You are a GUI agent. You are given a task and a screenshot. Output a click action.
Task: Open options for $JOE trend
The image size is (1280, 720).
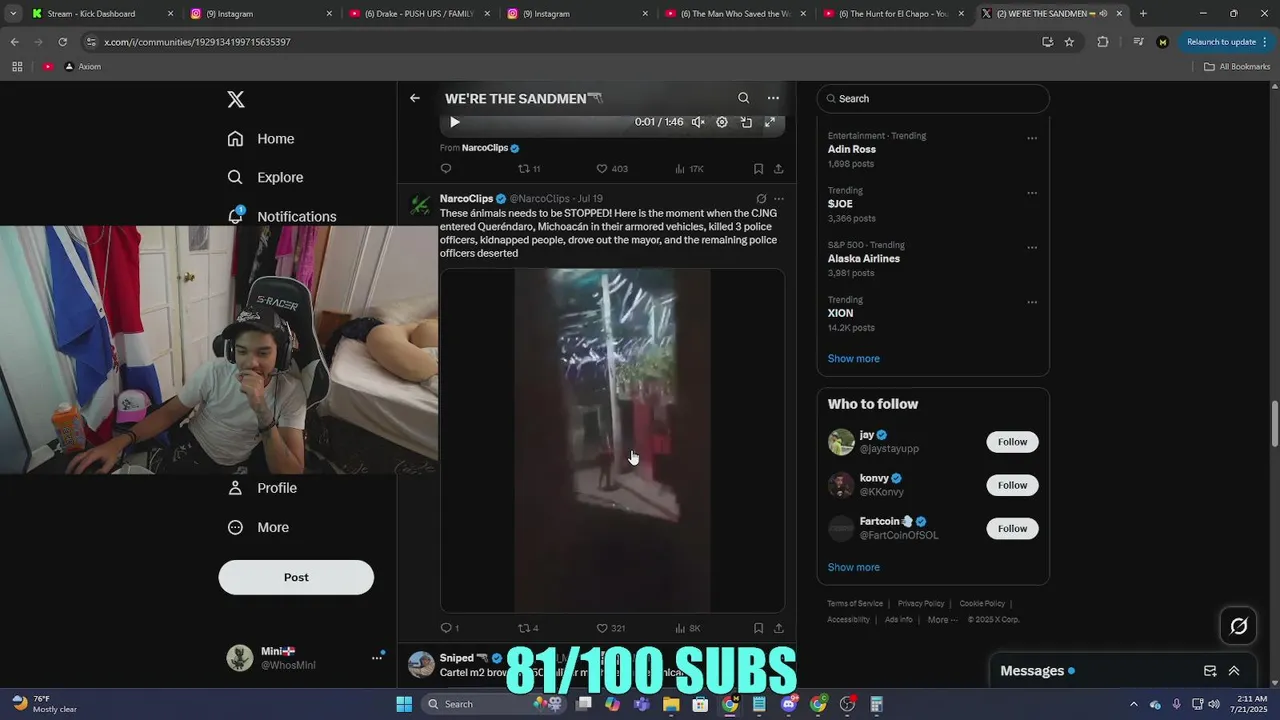click(x=1032, y=193)
